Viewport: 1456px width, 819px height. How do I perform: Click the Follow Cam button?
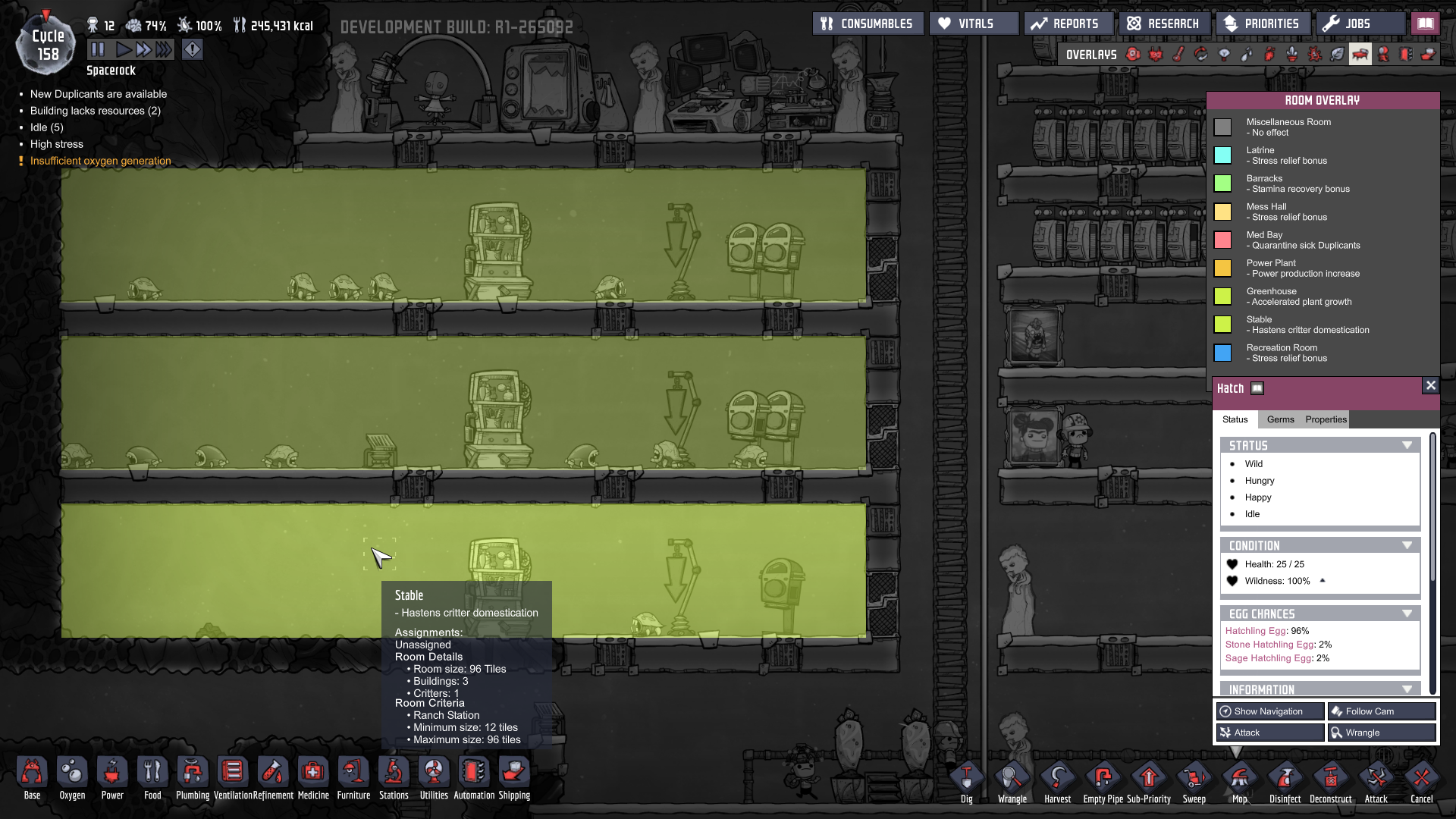click(1381, 711)
